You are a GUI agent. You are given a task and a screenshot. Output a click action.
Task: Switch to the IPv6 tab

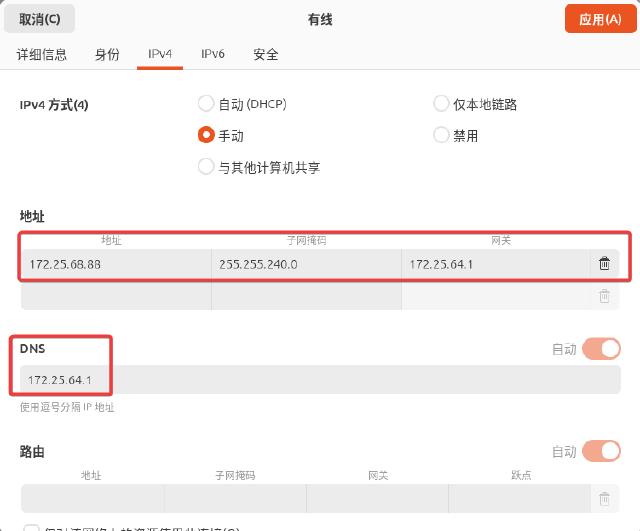pyautogui.click(x=213, y=54)
